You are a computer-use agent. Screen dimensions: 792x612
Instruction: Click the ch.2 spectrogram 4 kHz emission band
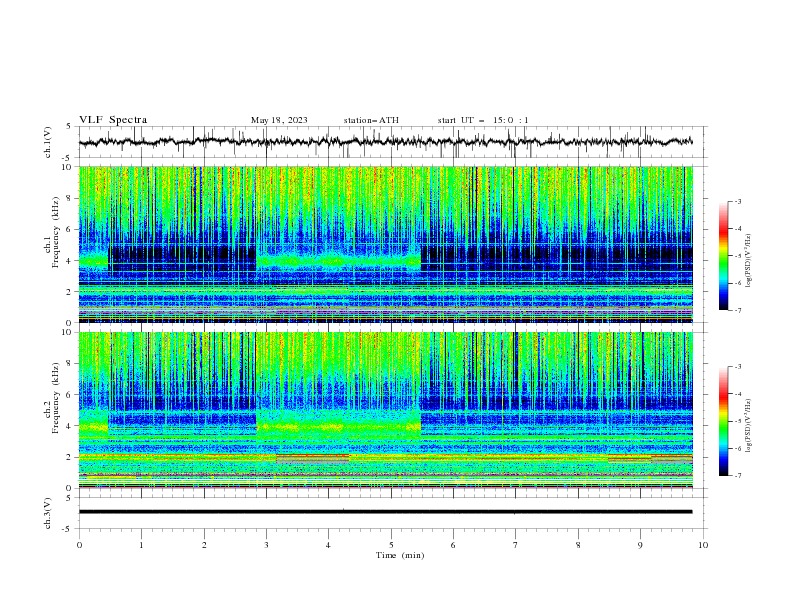338,427
